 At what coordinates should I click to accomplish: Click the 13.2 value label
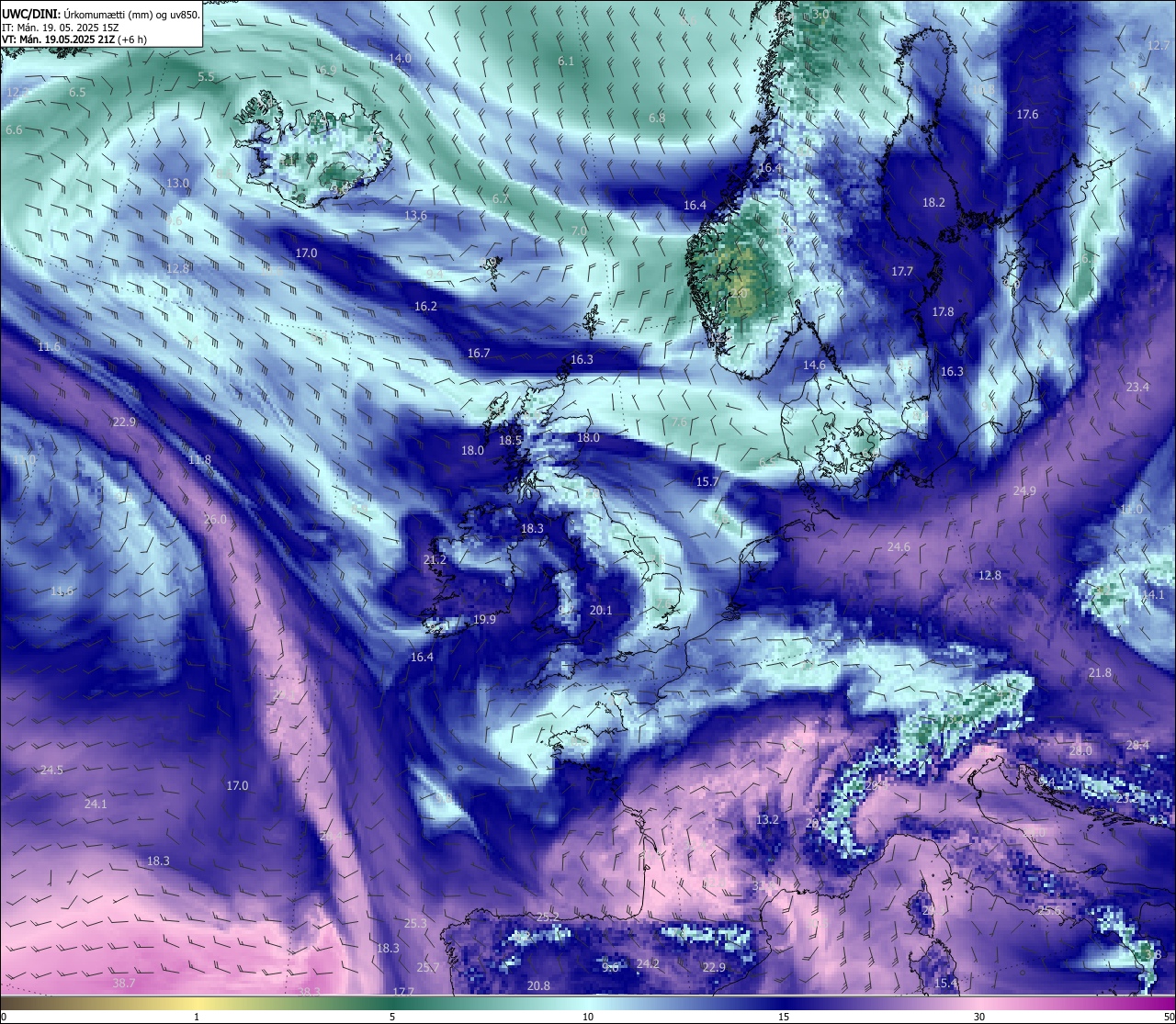click(x=767, y=819)
